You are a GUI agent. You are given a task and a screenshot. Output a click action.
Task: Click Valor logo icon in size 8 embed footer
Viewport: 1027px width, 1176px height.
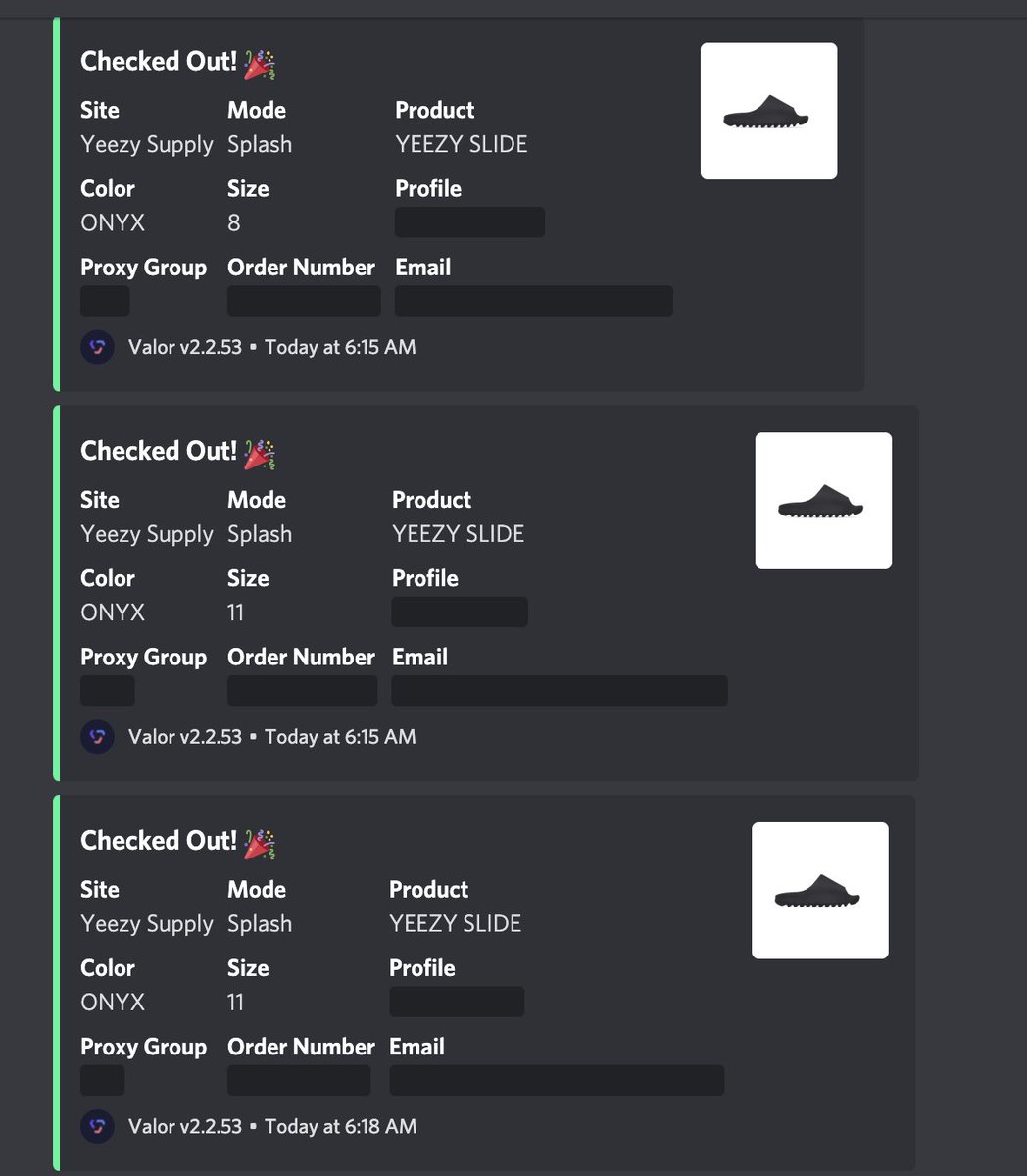pyautogui.click(x=97, y=347)
